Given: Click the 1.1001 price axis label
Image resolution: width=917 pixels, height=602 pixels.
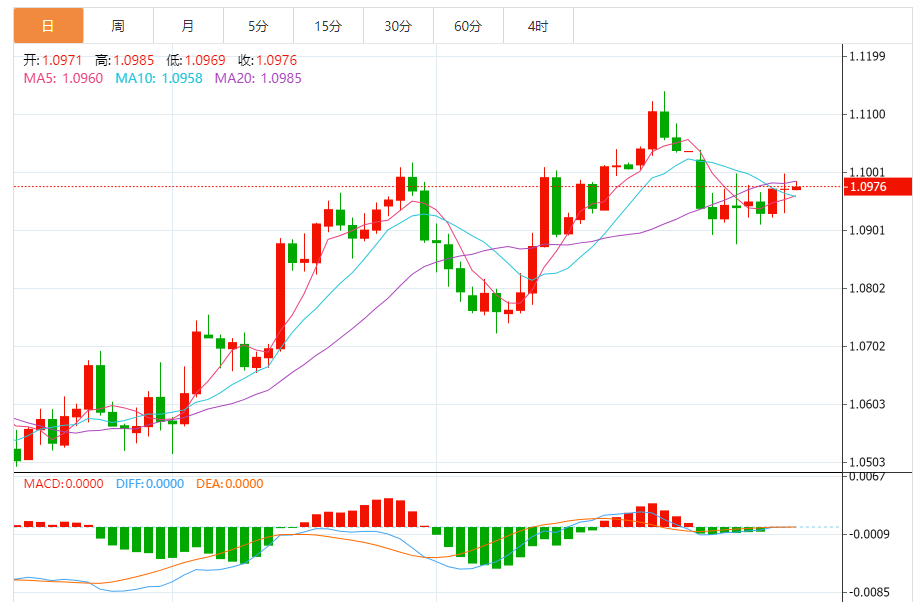Looking at the screenshot, I should [867, 172].
